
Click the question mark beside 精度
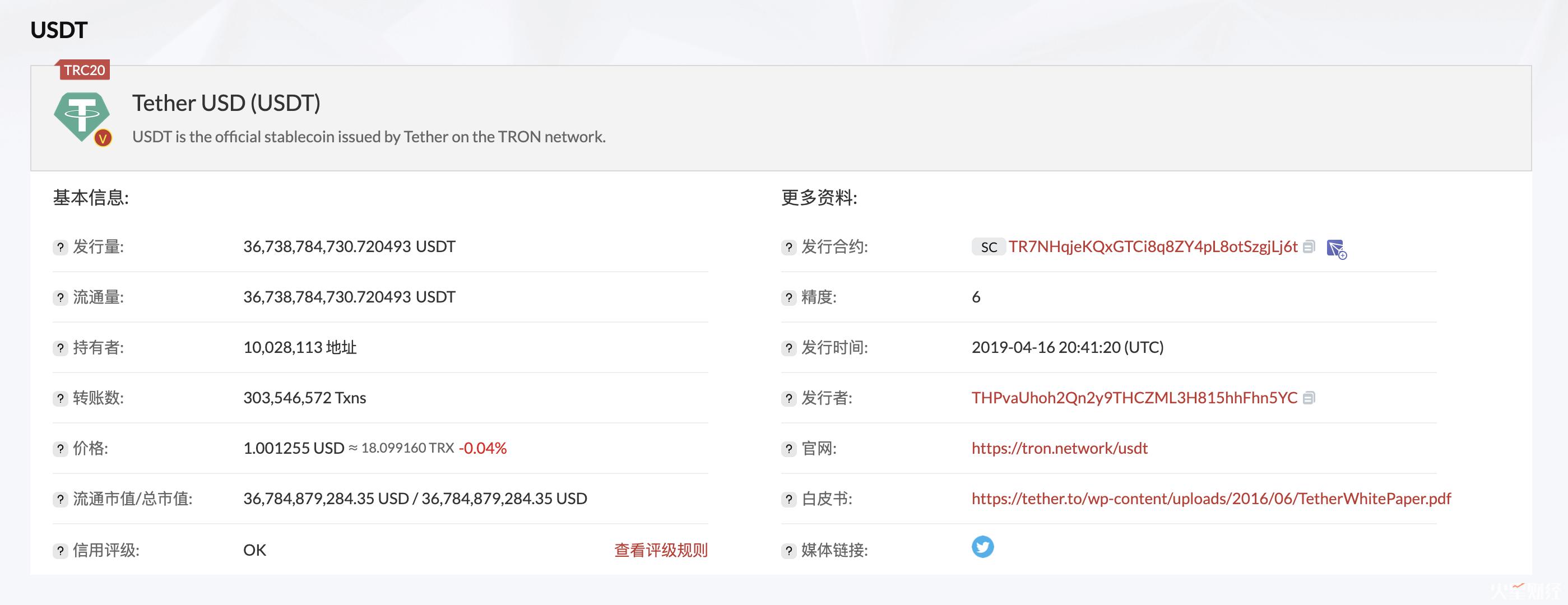pyautogui.click(x=790, y=297)
